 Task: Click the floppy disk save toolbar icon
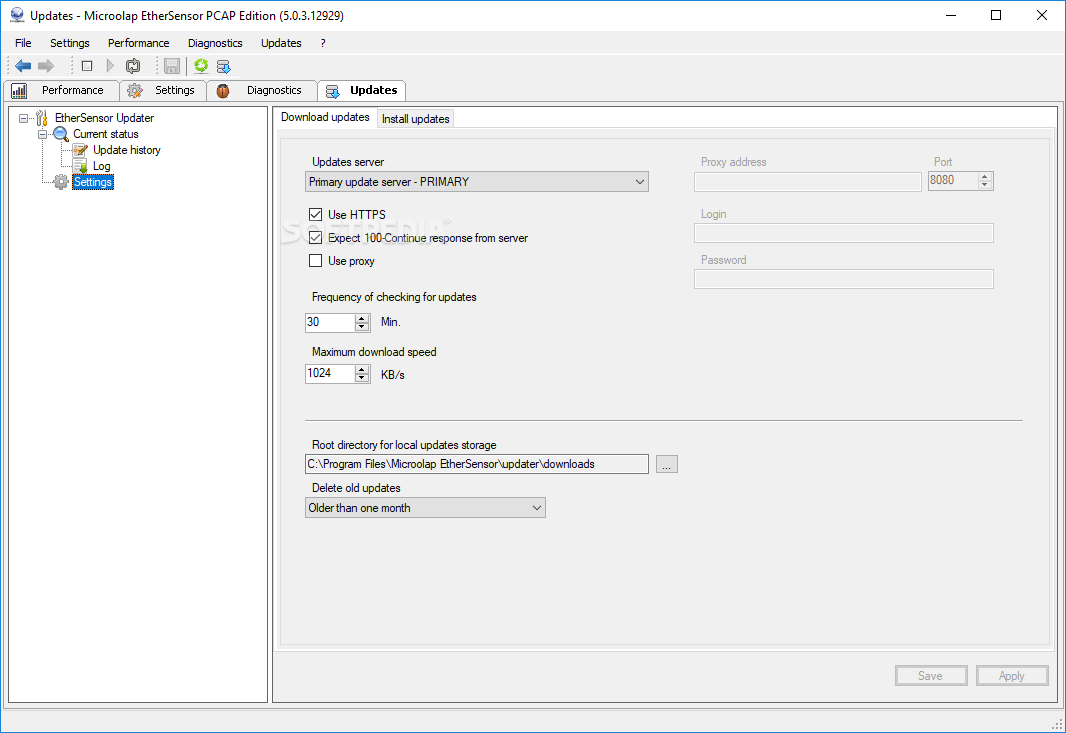(172, 66)
